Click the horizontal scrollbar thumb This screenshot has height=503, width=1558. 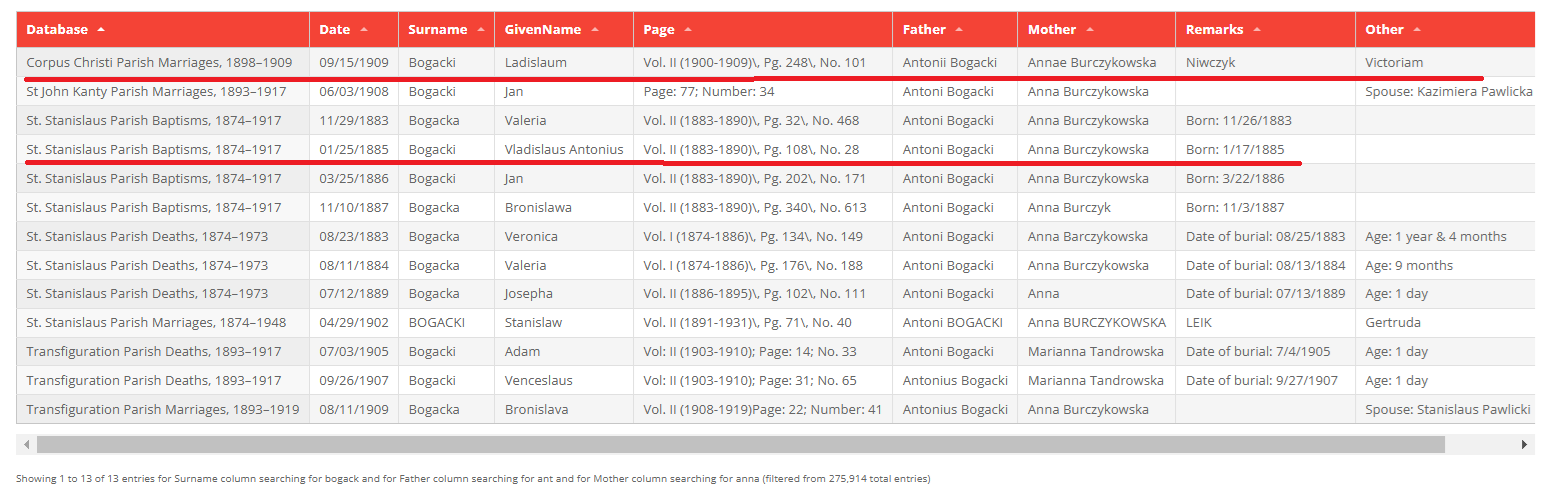pyautogui.click(x=740, y=444)
